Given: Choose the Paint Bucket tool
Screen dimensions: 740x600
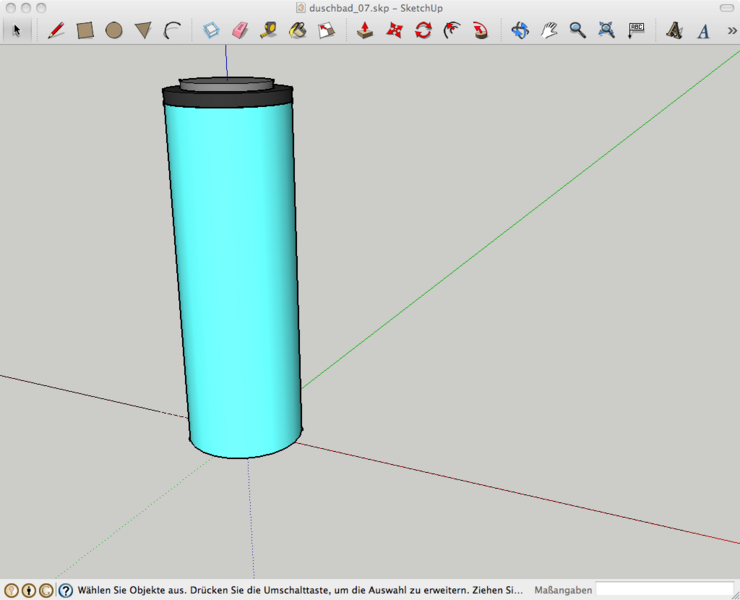Looking at the screenshot, I should (297, 30).
